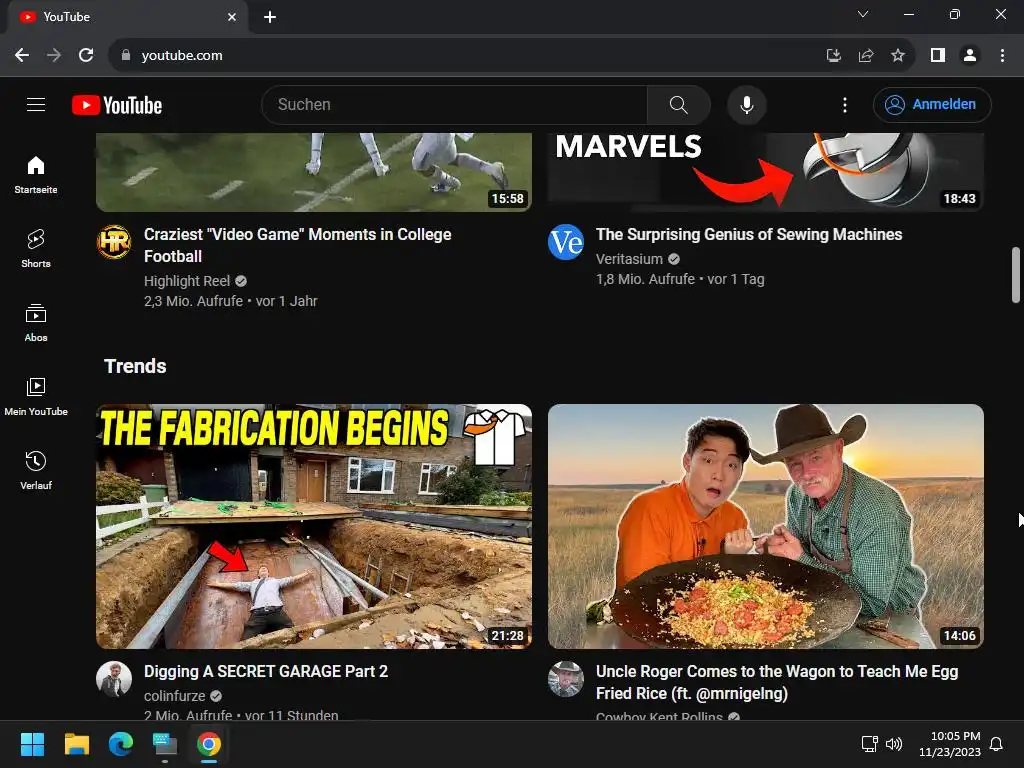1024x768 pixels.
Task: Click the share page icon
Action: click(866, 56)
